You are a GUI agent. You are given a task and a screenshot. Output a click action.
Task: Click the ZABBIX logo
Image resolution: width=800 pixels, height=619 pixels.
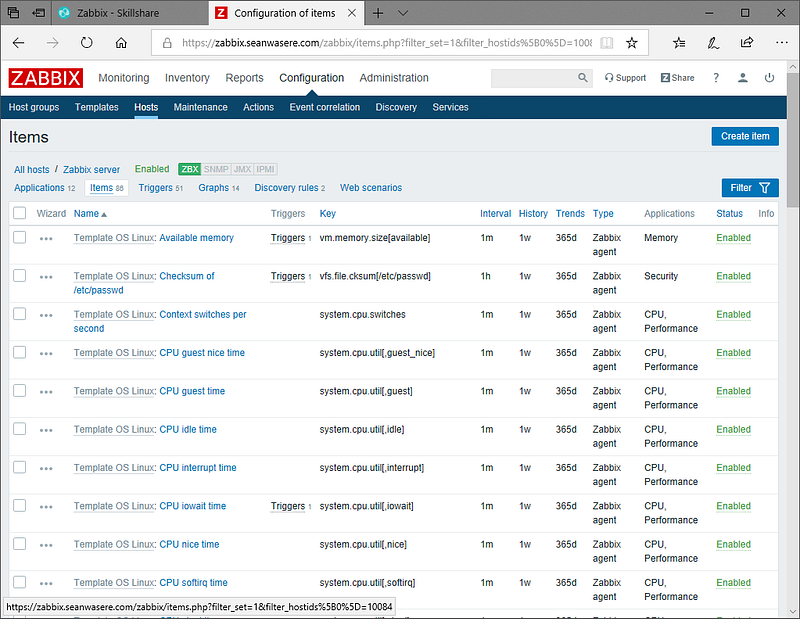coord(45,78)
